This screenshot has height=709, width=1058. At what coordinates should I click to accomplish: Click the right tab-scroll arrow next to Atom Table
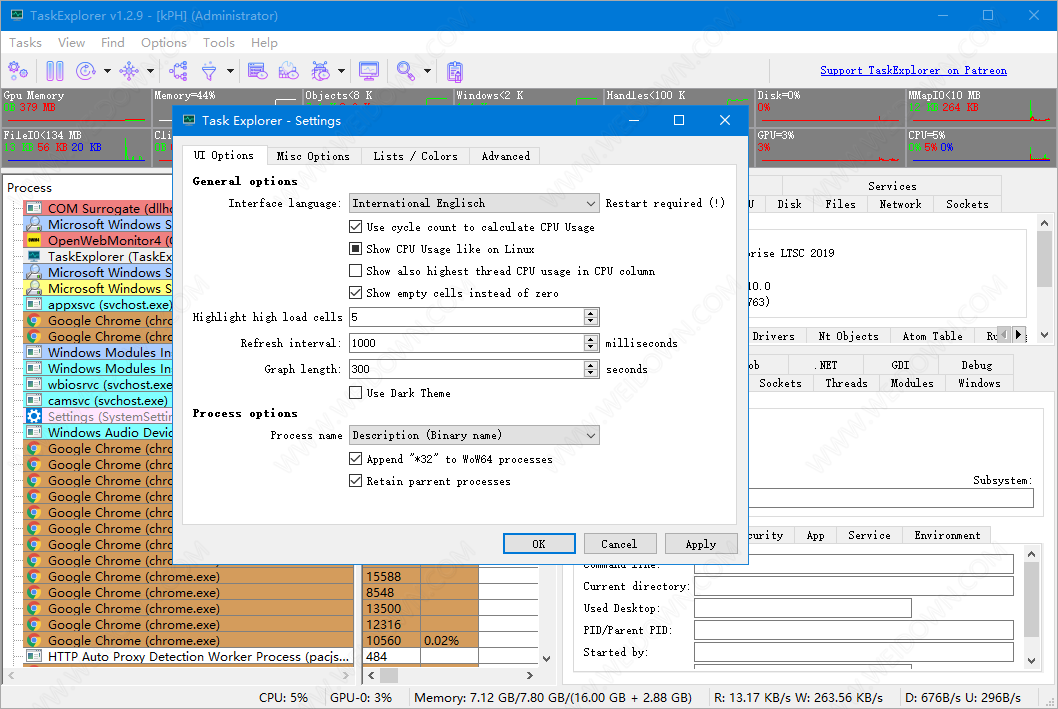(x=1018, y=335)
